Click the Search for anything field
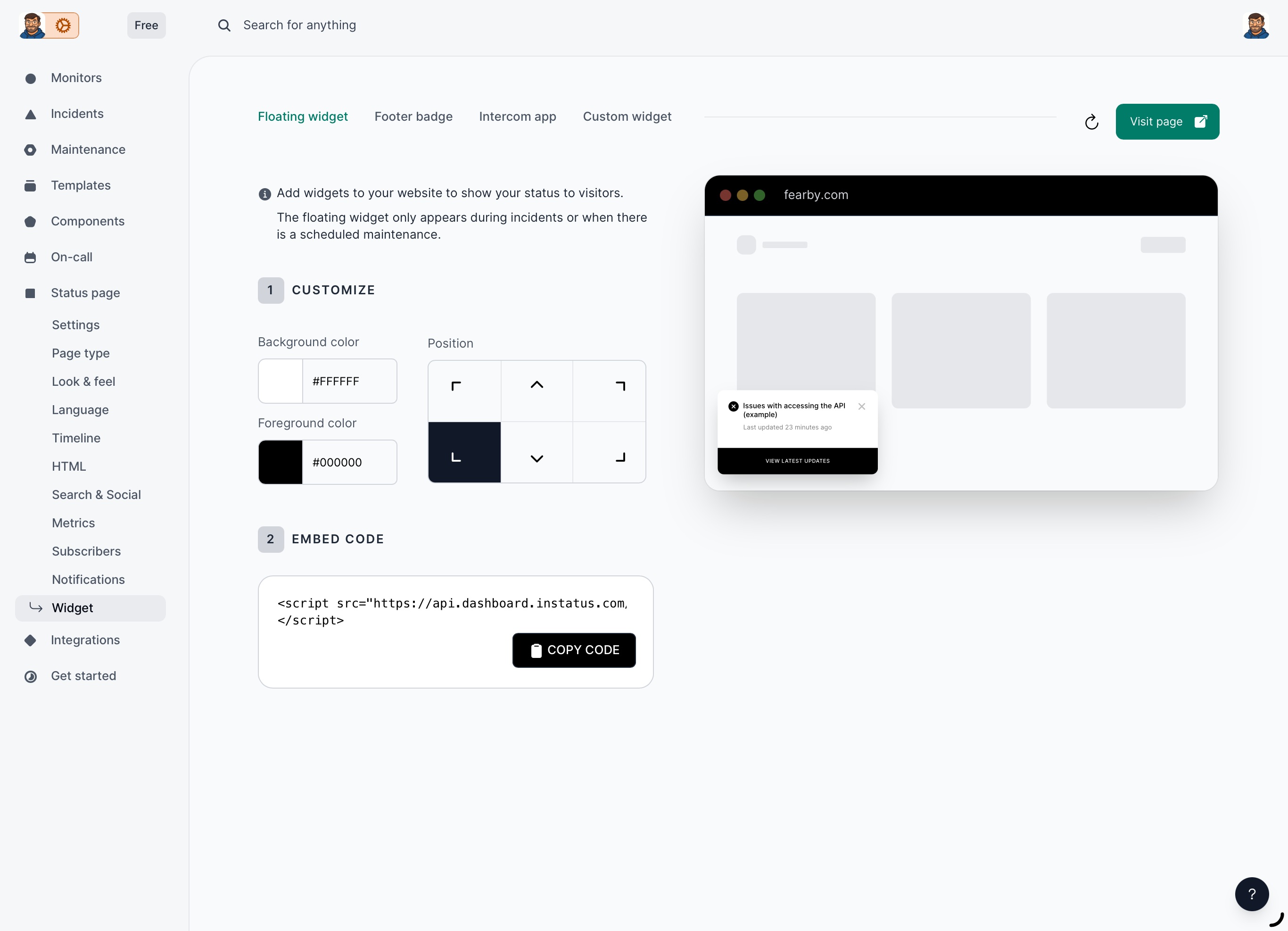This screenshot has width=1288, height=931. click(299, 25)
